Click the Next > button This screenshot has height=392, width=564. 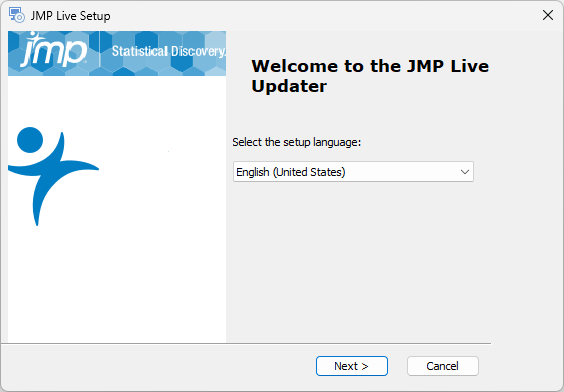coord(351,366)
